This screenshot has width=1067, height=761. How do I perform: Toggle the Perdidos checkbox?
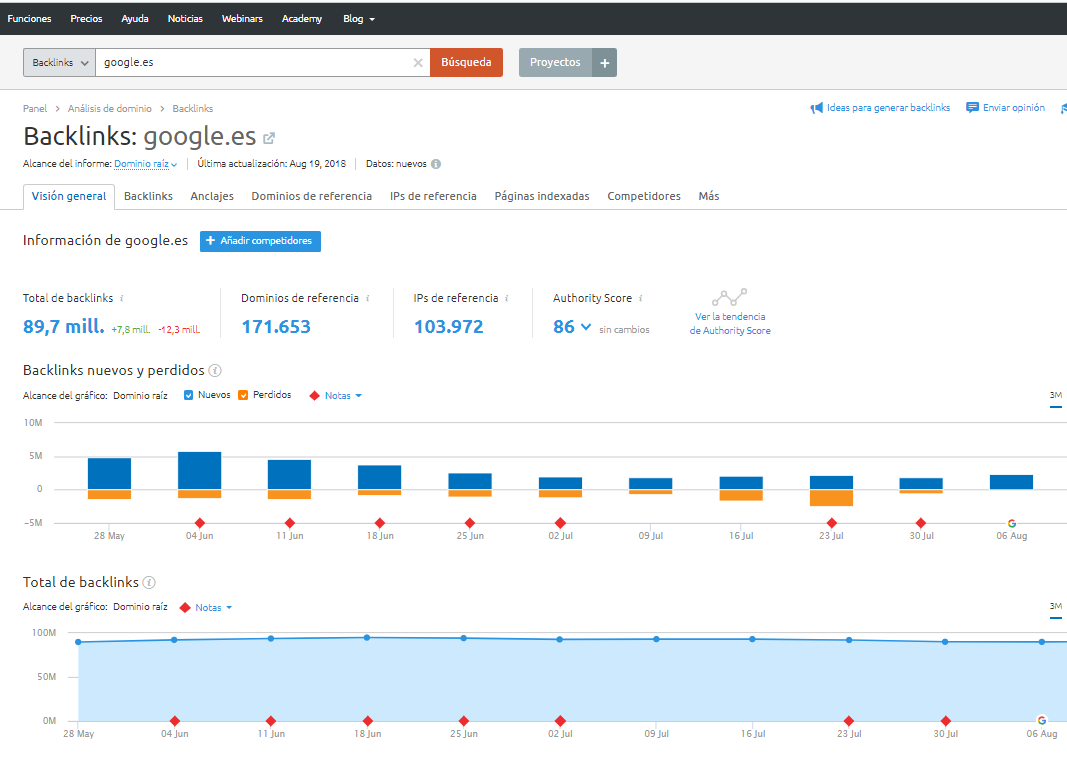(243, 395)
